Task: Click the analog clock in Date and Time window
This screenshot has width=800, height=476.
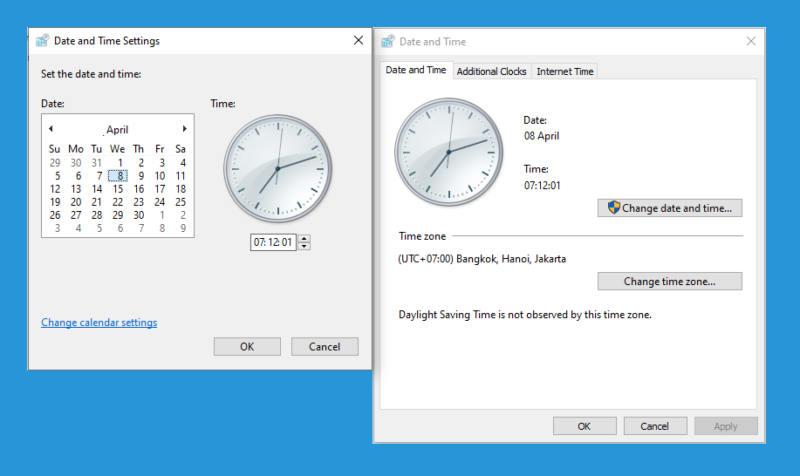Action: [449, 152]
